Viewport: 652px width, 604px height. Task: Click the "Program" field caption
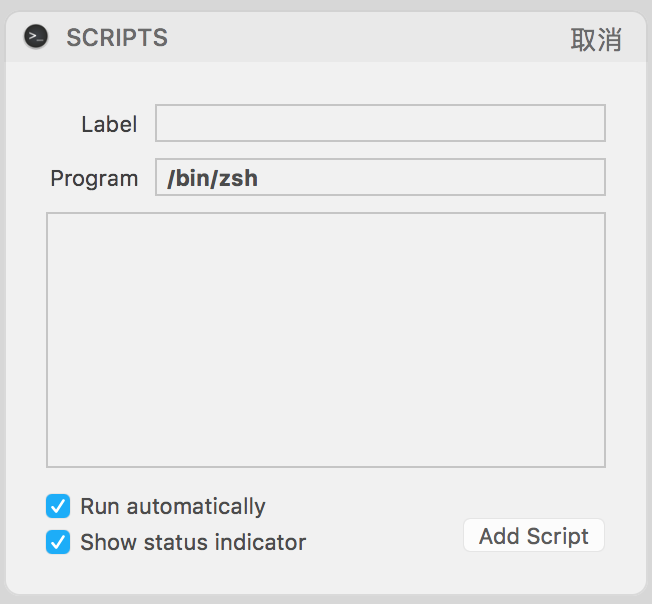click(x=94, y=179)
